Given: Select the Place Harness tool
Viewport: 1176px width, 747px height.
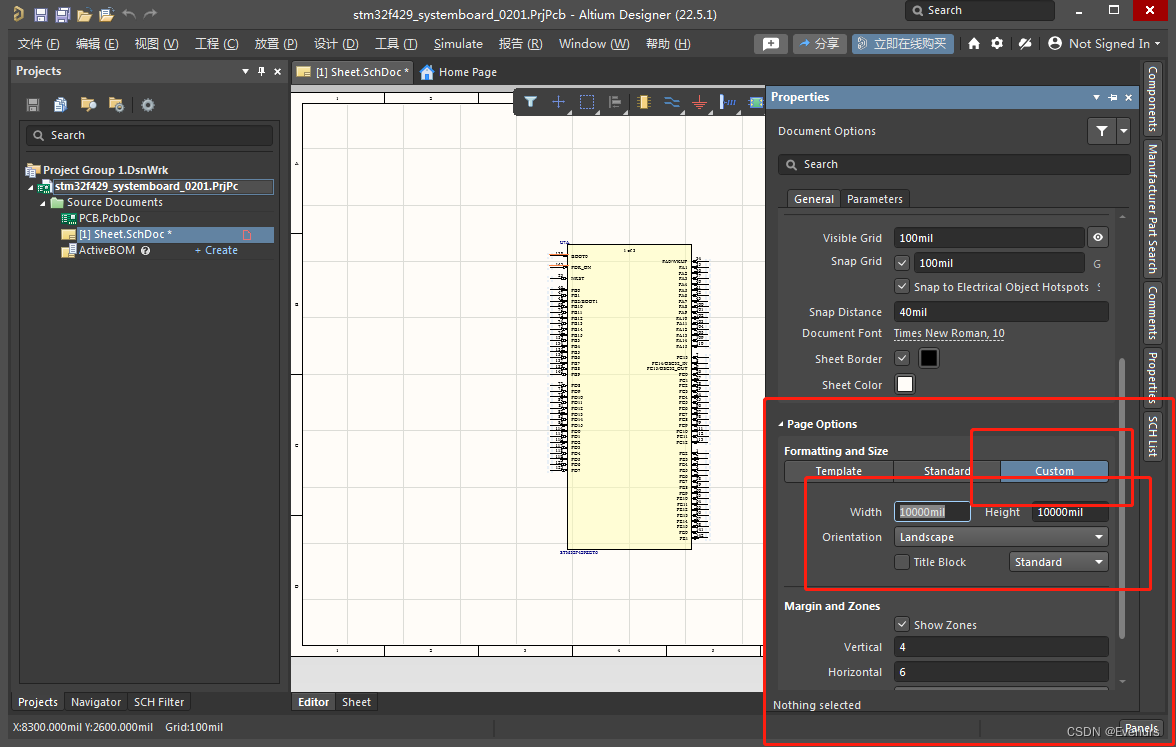Looking at the screenshot, I should click(x=728, y=102).
